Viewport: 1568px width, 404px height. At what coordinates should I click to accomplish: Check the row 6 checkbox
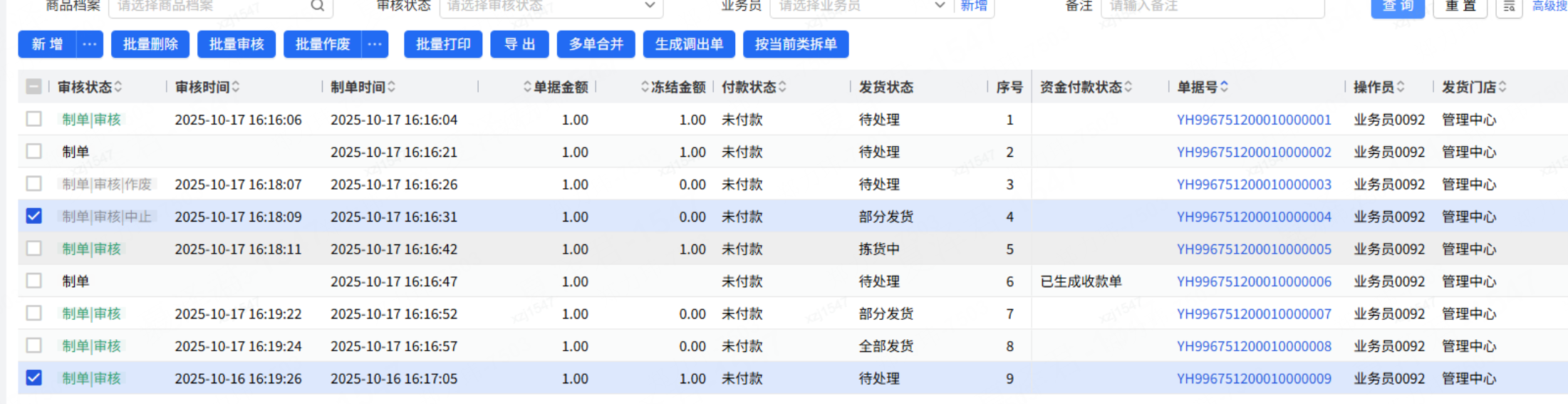click(33, 281)
